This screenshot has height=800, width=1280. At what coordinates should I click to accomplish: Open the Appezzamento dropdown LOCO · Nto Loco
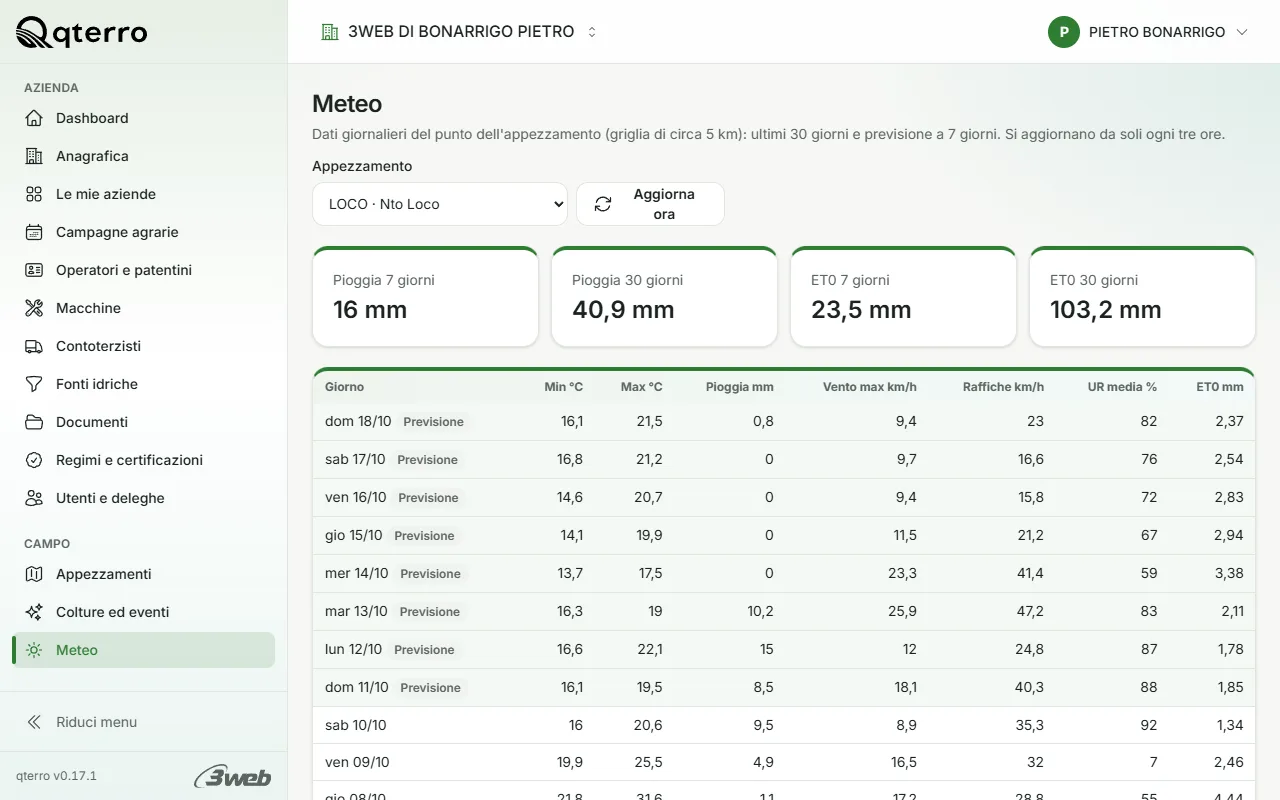coord(440,204)
